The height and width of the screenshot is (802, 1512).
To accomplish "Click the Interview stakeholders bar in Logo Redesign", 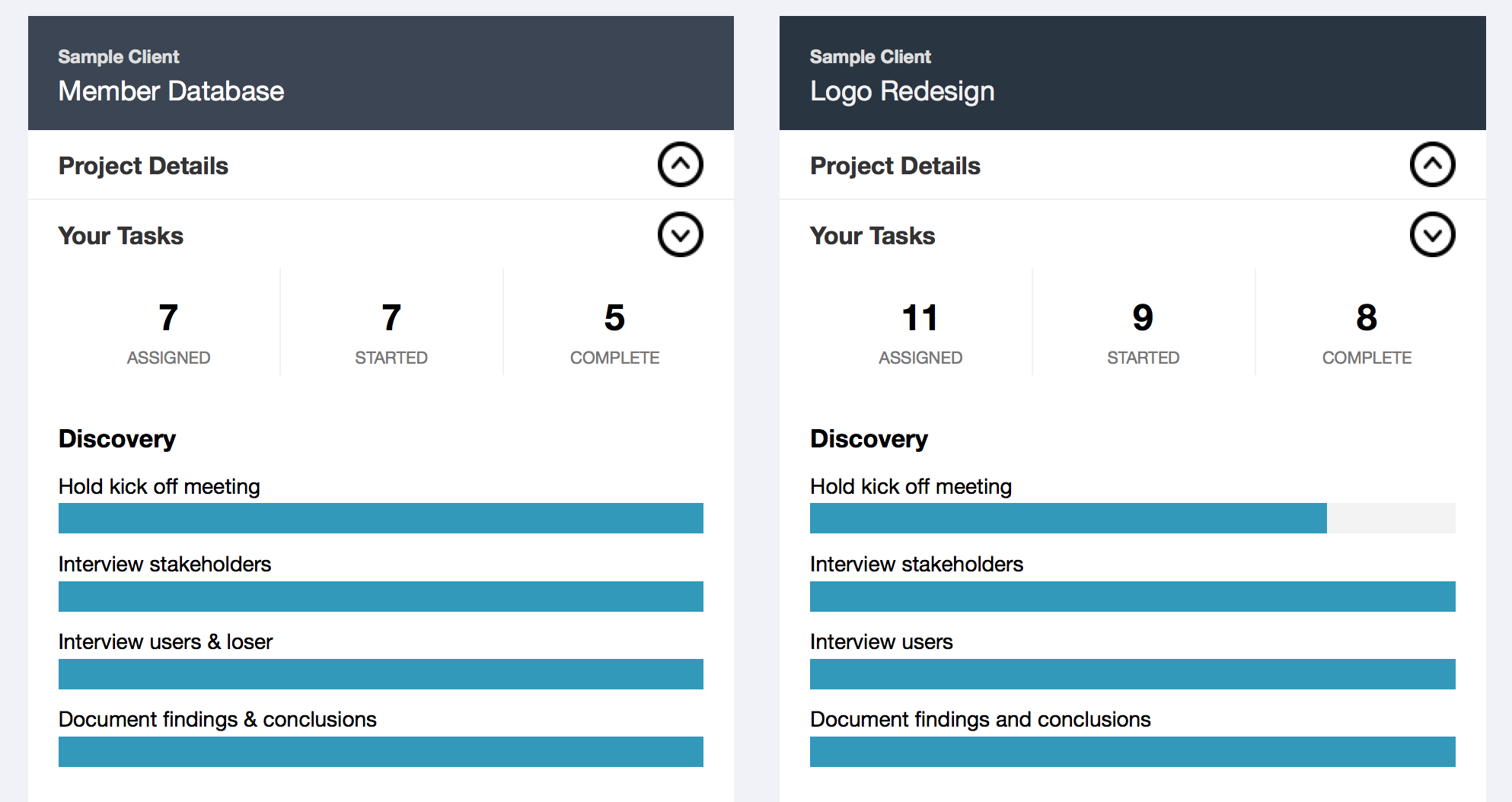I will click(x=1133, y=597).
